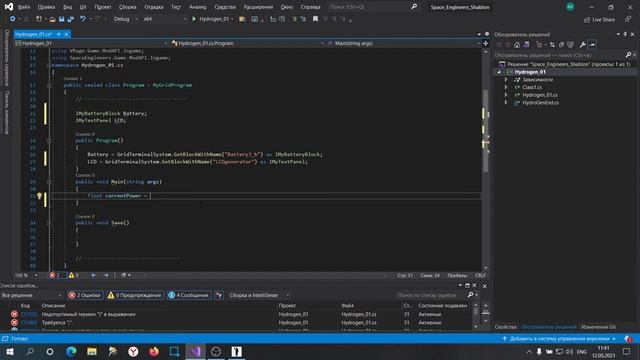Open the Git menu

click(83, 7)
